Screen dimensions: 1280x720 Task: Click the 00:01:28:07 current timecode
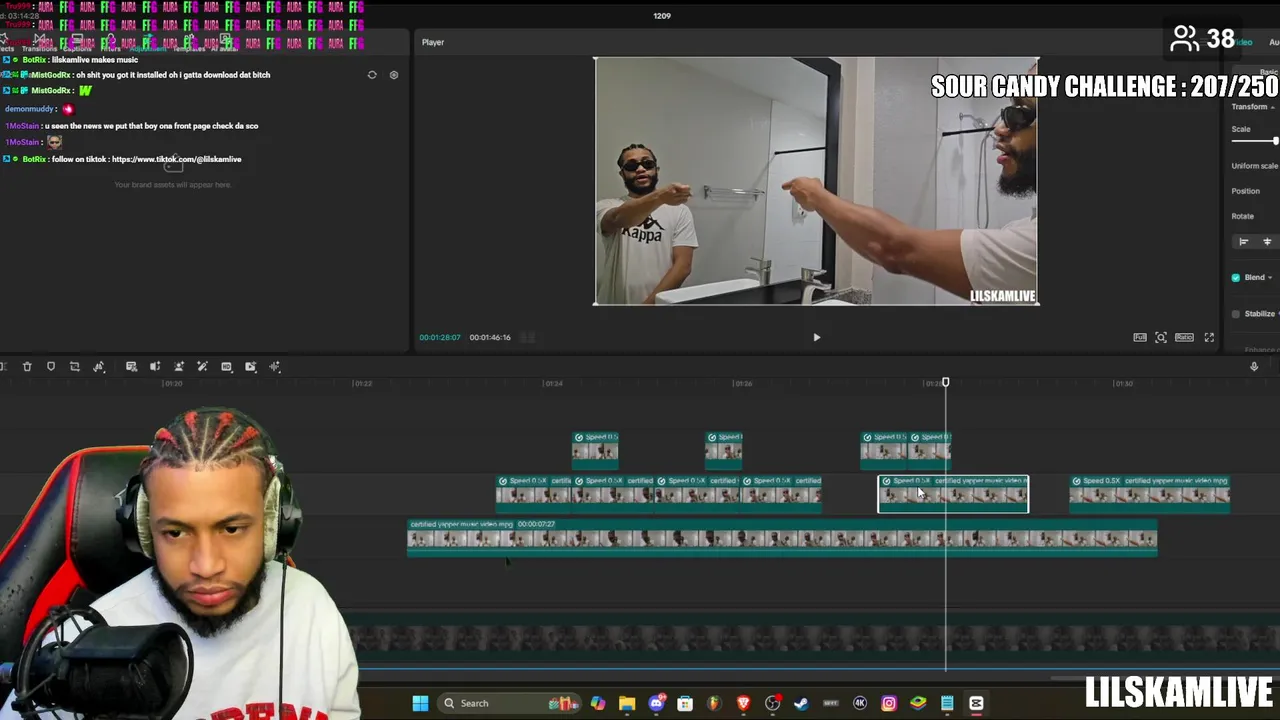tap(440, 338)
